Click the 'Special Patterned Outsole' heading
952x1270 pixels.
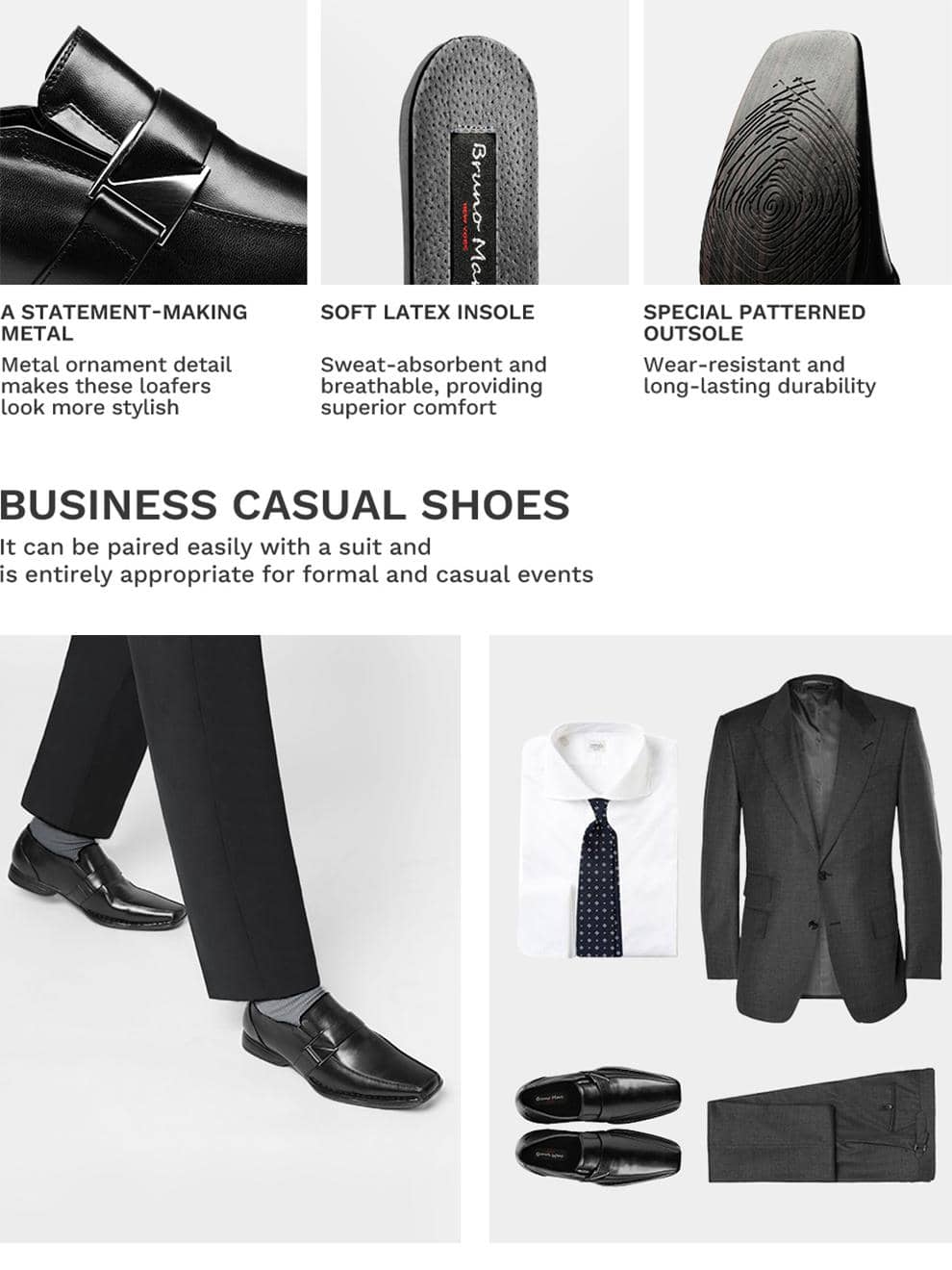[755, 323]
